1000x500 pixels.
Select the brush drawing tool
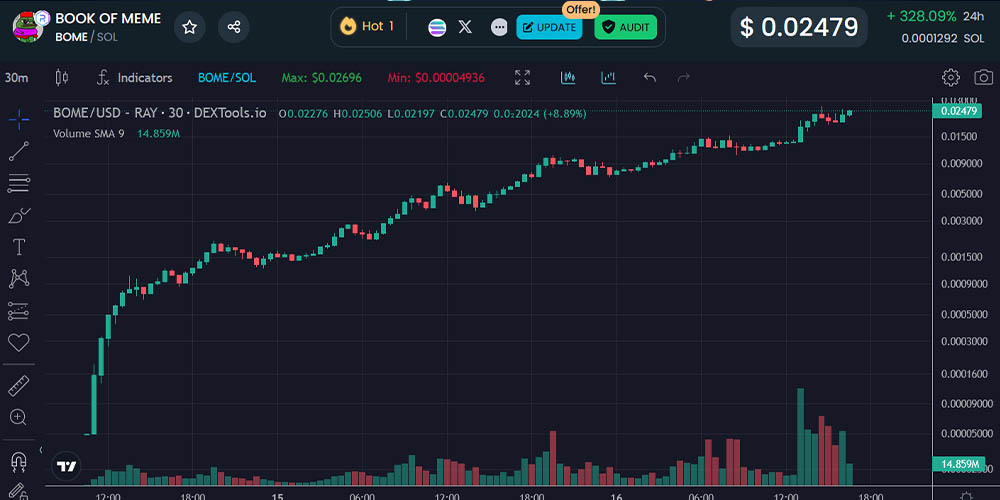click(x=18, y=215)
